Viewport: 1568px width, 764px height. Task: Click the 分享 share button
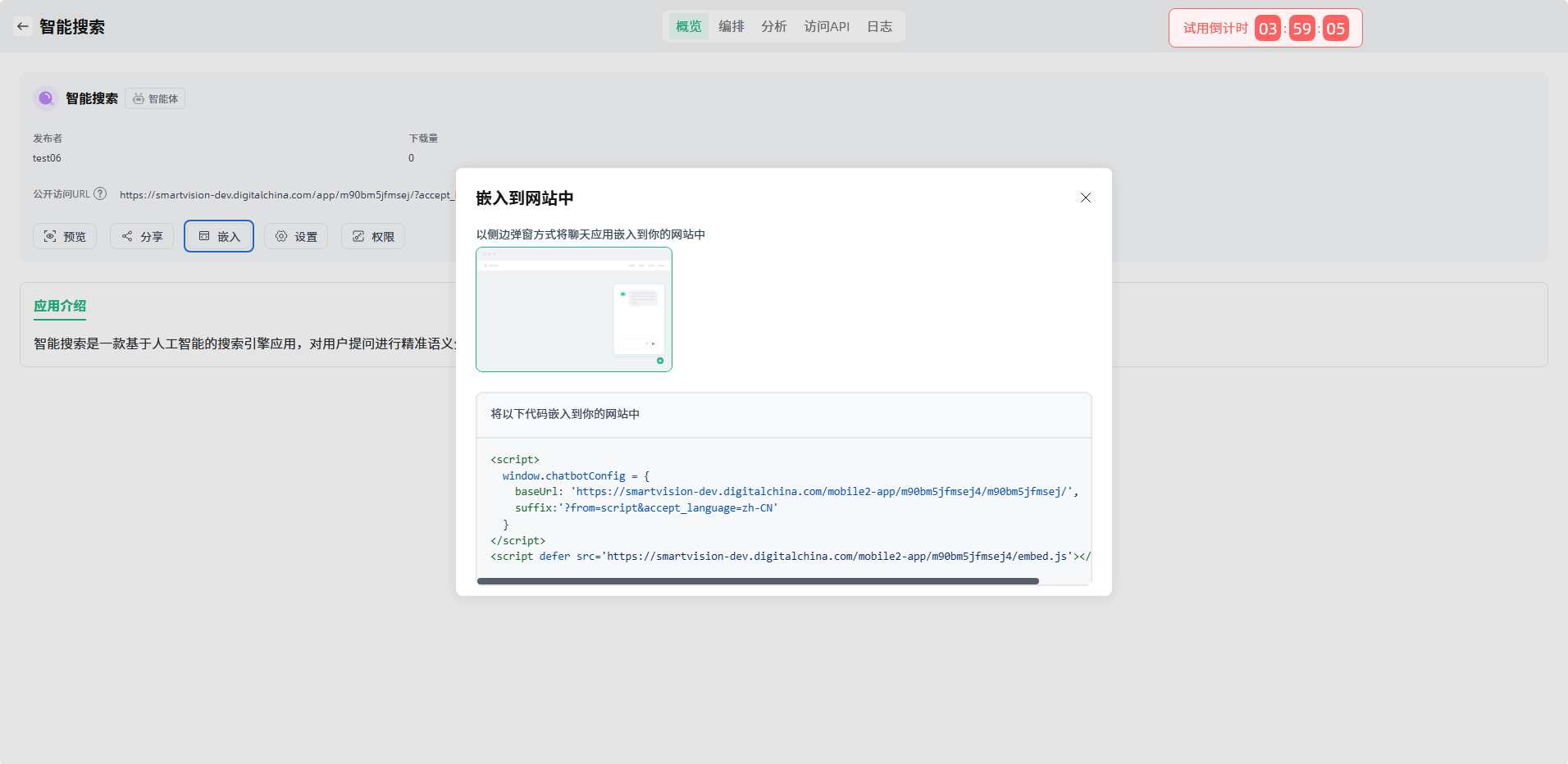click(x=142, y=236)
